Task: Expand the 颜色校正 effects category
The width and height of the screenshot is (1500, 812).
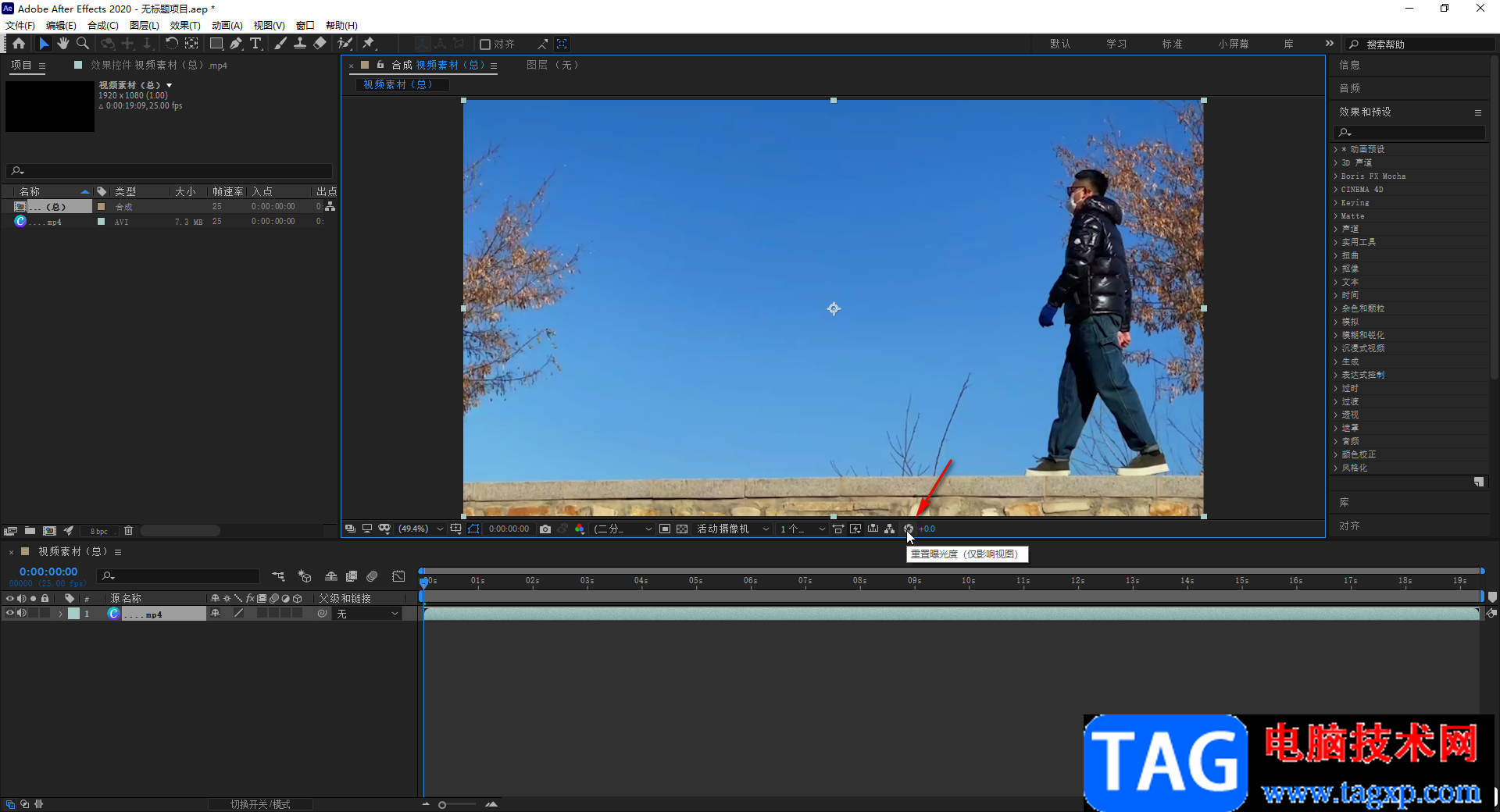Action: [1336, 454]
